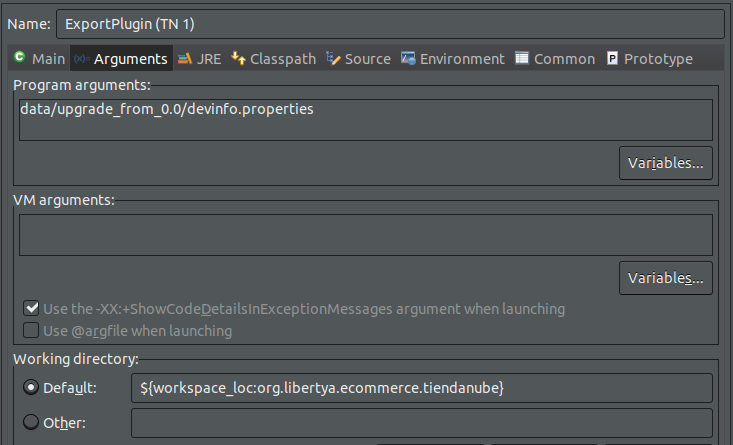Select the Arguments tab
This screenshot has height=445, width=733.
click(122, 58)
